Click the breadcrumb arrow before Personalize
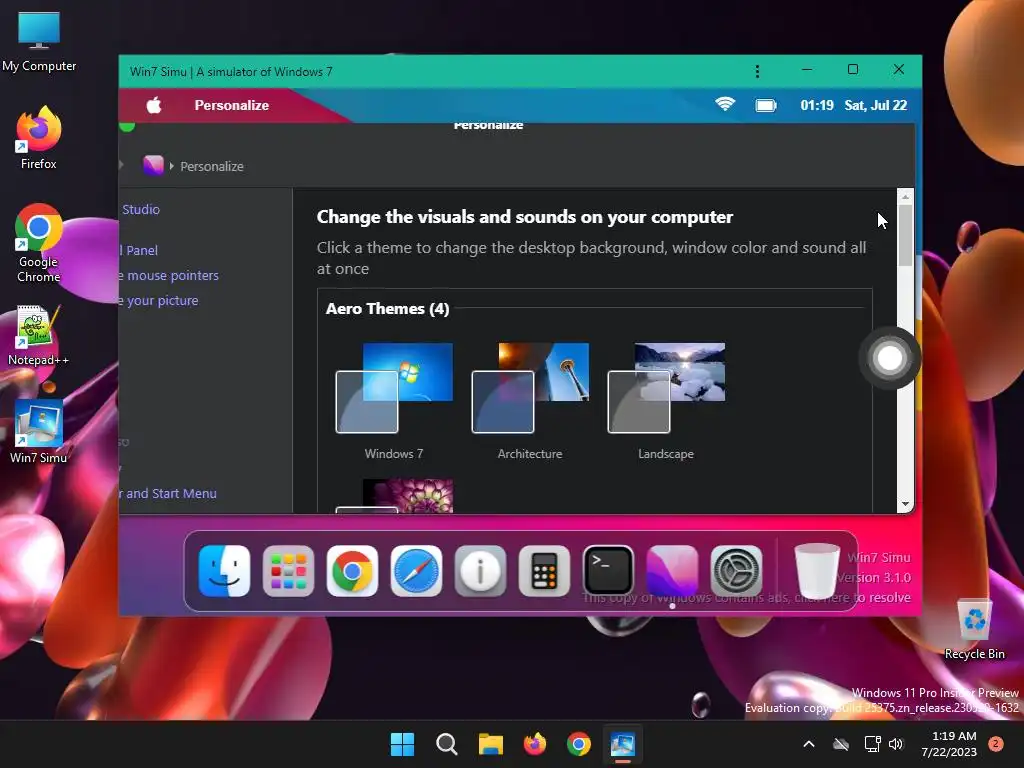 coord(172,166)
